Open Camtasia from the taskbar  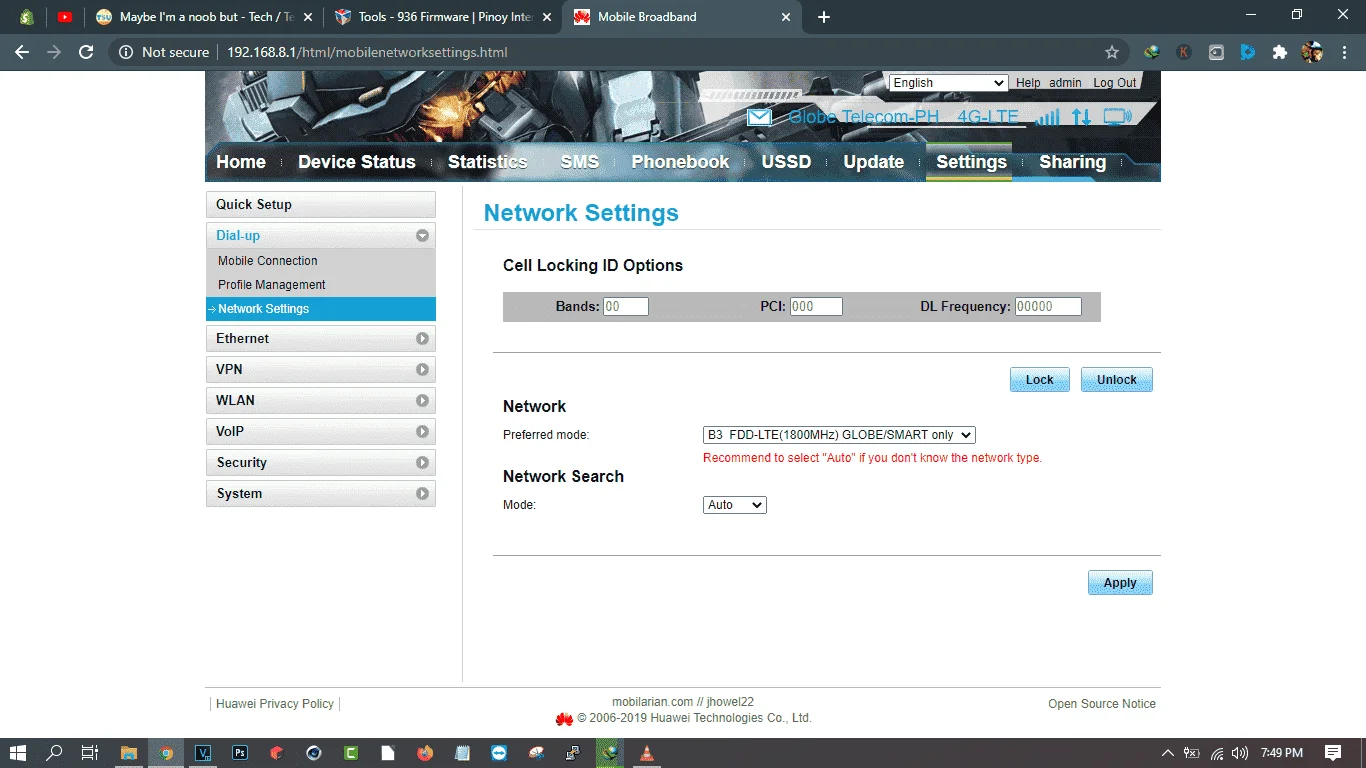351,753
